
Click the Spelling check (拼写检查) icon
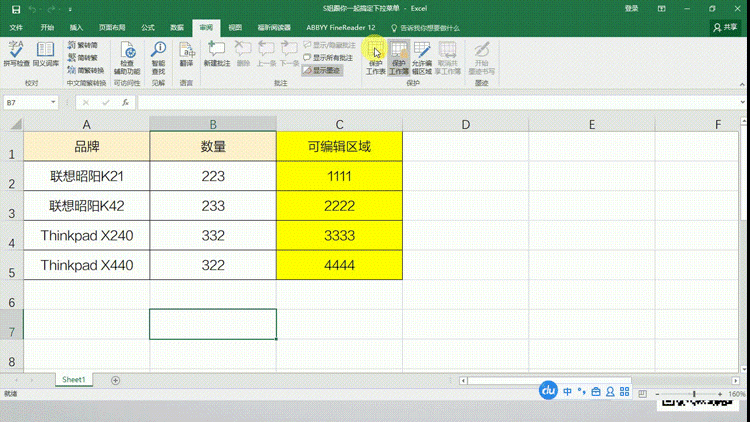(x=16, y=54)
